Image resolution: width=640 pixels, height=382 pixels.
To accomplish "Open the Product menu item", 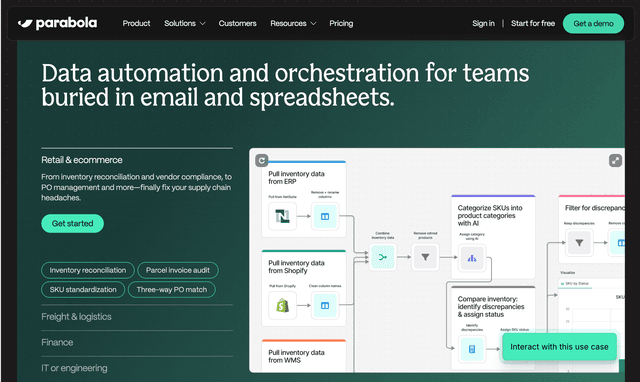I will (136, 23).
